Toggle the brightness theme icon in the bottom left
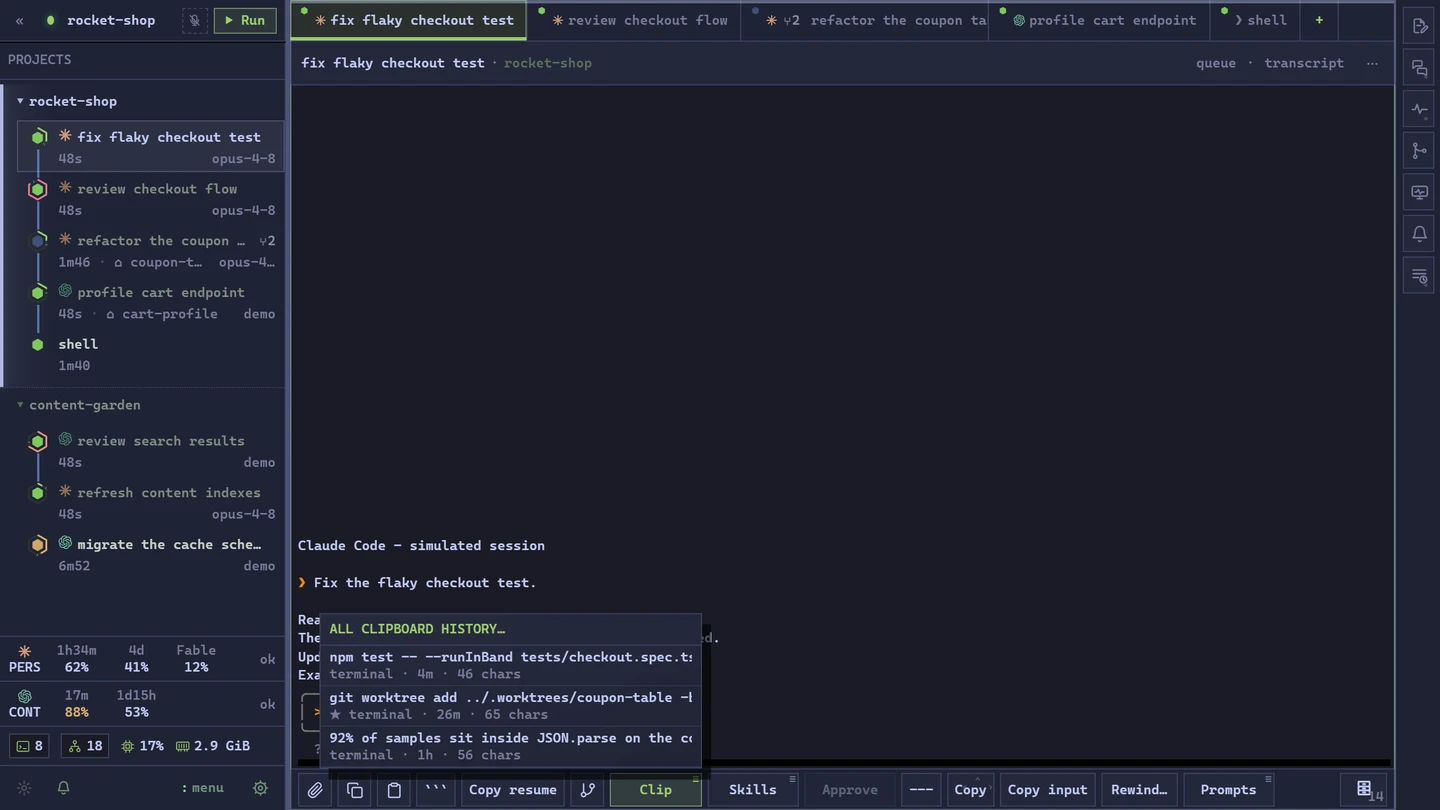Image resolution: width=1440 pixels, height=810 pixels. tap(25, 788)
